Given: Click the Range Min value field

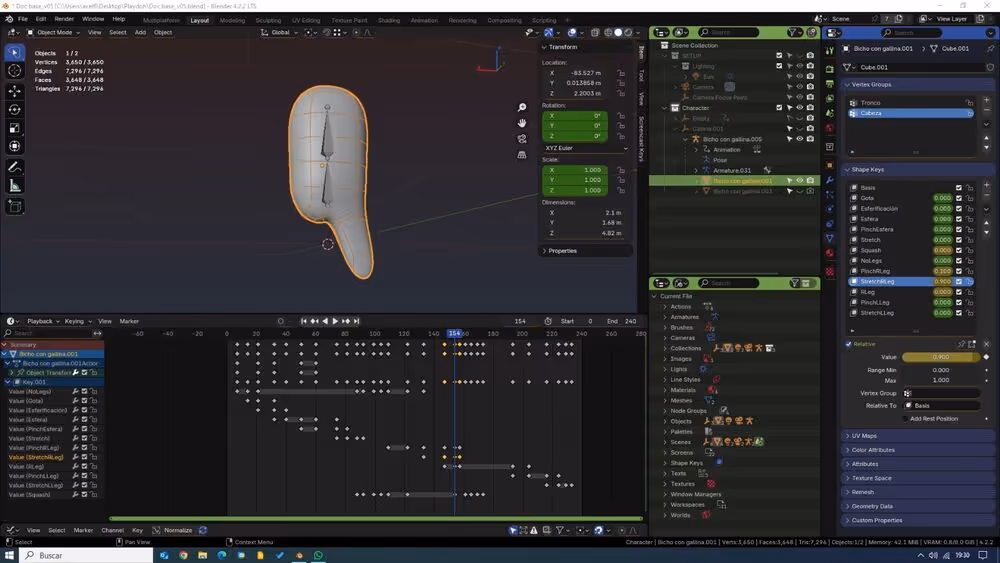Looking at the screenshot, I should tap(940, 370).
